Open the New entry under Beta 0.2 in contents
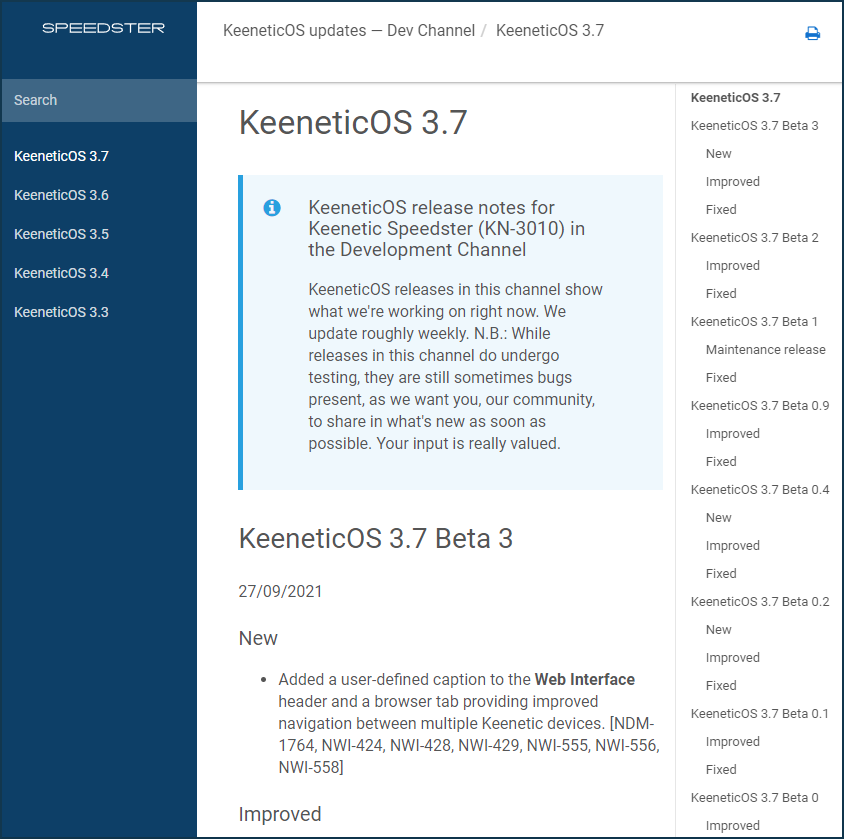 (x=719, y=629)
